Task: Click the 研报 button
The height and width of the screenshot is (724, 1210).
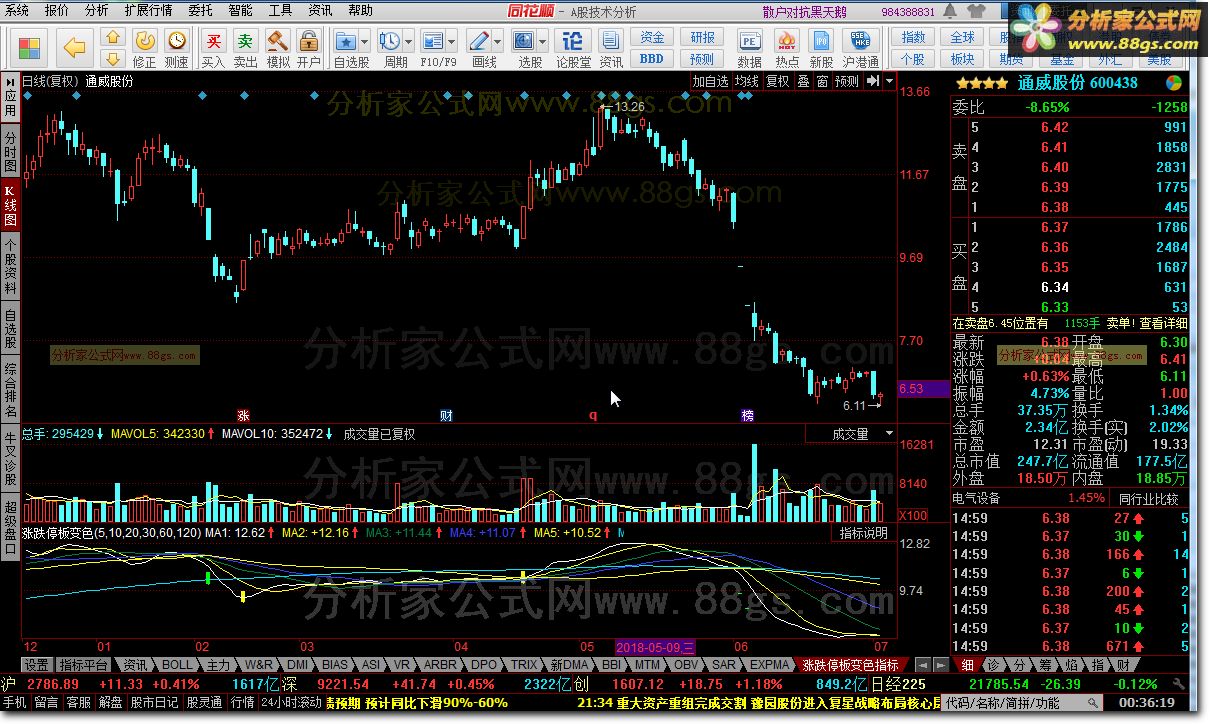Action: coord(703,37)
